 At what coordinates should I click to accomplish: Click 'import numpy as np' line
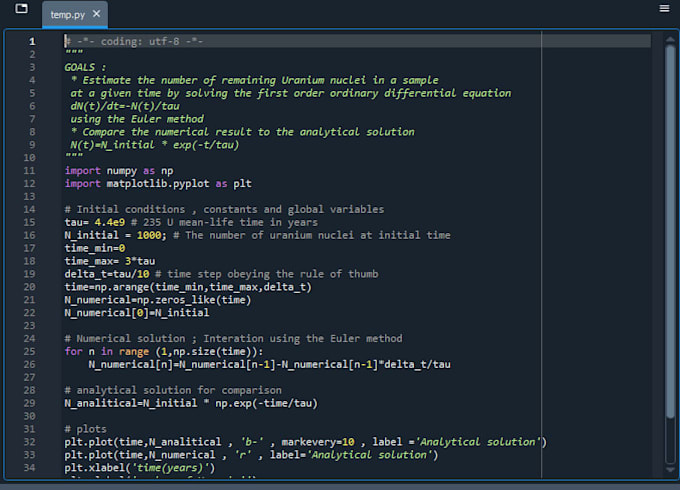click(x=119, y=170)
